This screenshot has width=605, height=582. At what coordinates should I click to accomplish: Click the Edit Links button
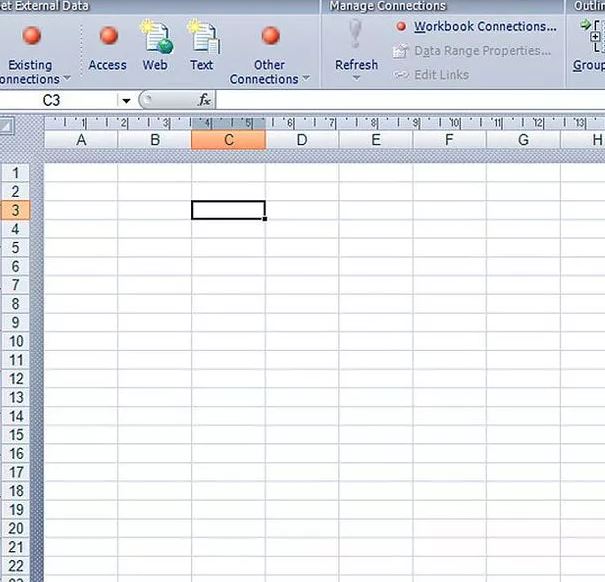click(441, 74)
